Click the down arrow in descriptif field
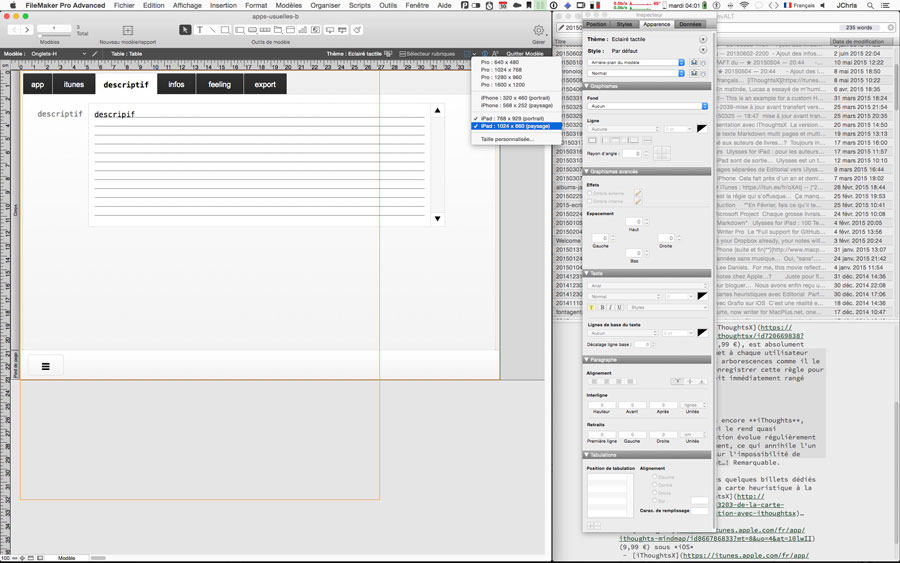Screen dimensions: 900x563 [437, 219]
